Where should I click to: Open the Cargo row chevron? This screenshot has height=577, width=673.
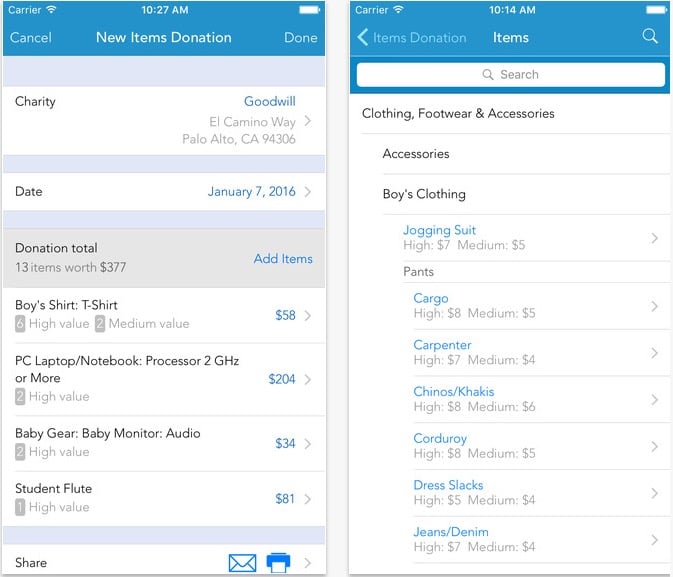tap(654, 306)
